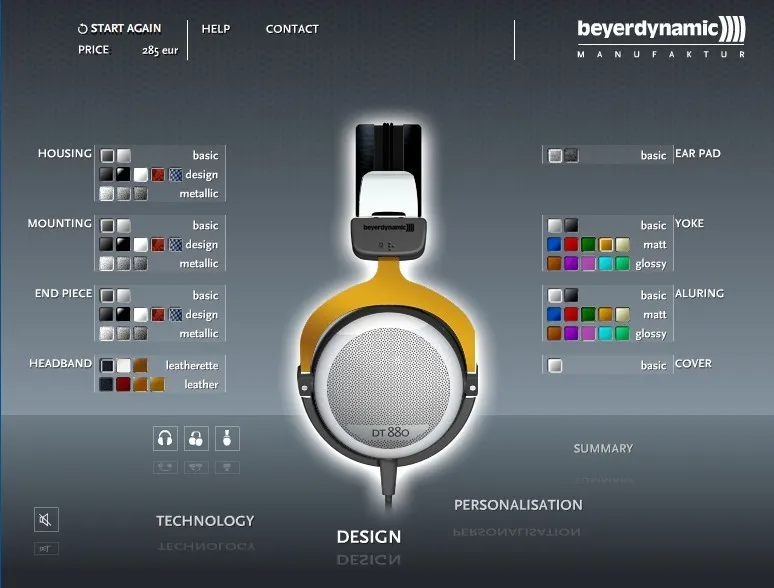Select dark red leather Headband swatch
The image size is (774, 588).
[x=123, y=385]
